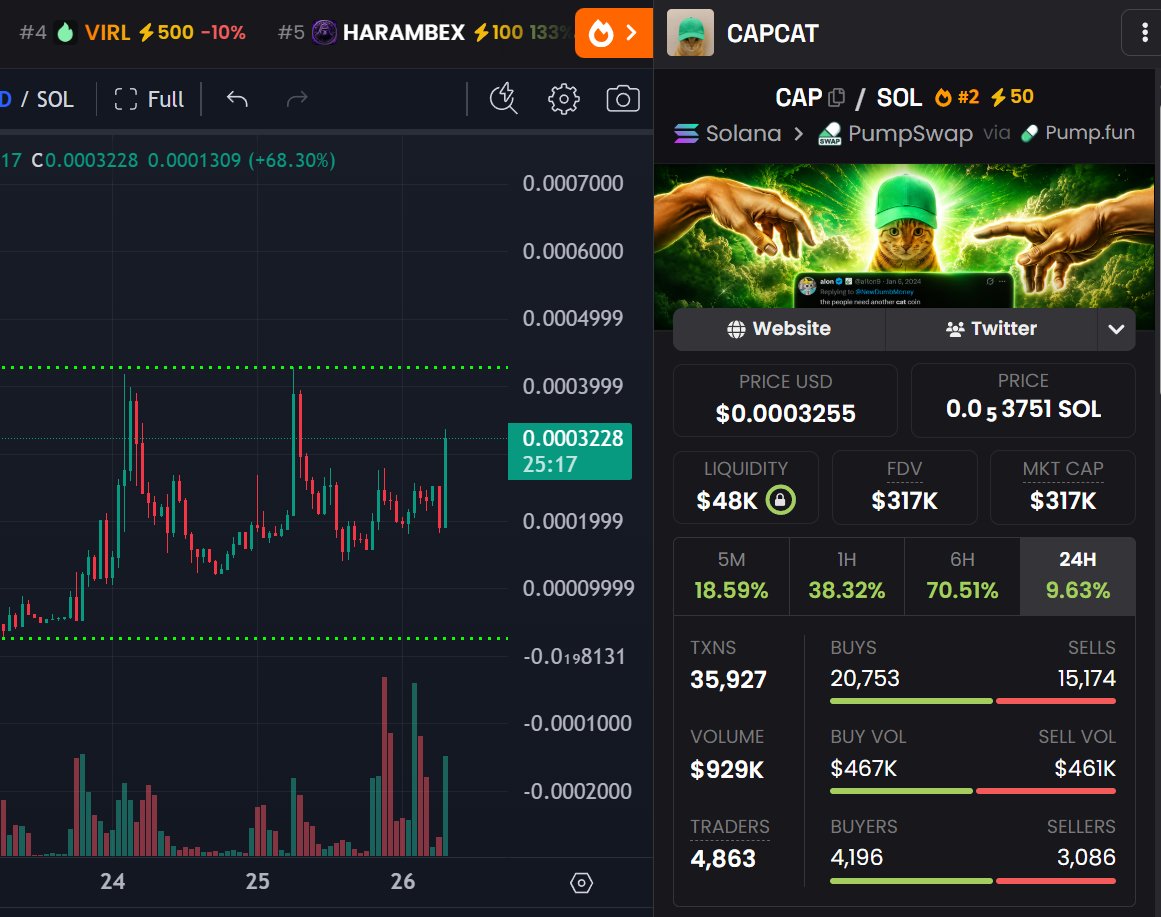This screenshot has height=917, width=1161.
Task: Click the Solana chain logo
Action: pyautogui.click(x=686, y=133)
